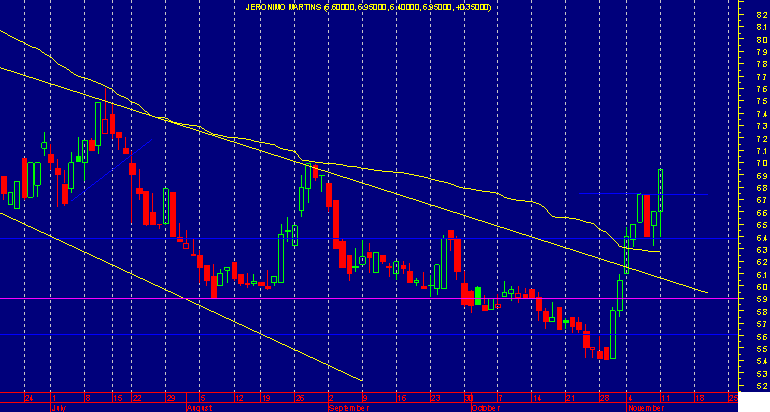Click date label 9 on time axis
Viewport: 770px width, 412px height.
click(x=364, y=398)
